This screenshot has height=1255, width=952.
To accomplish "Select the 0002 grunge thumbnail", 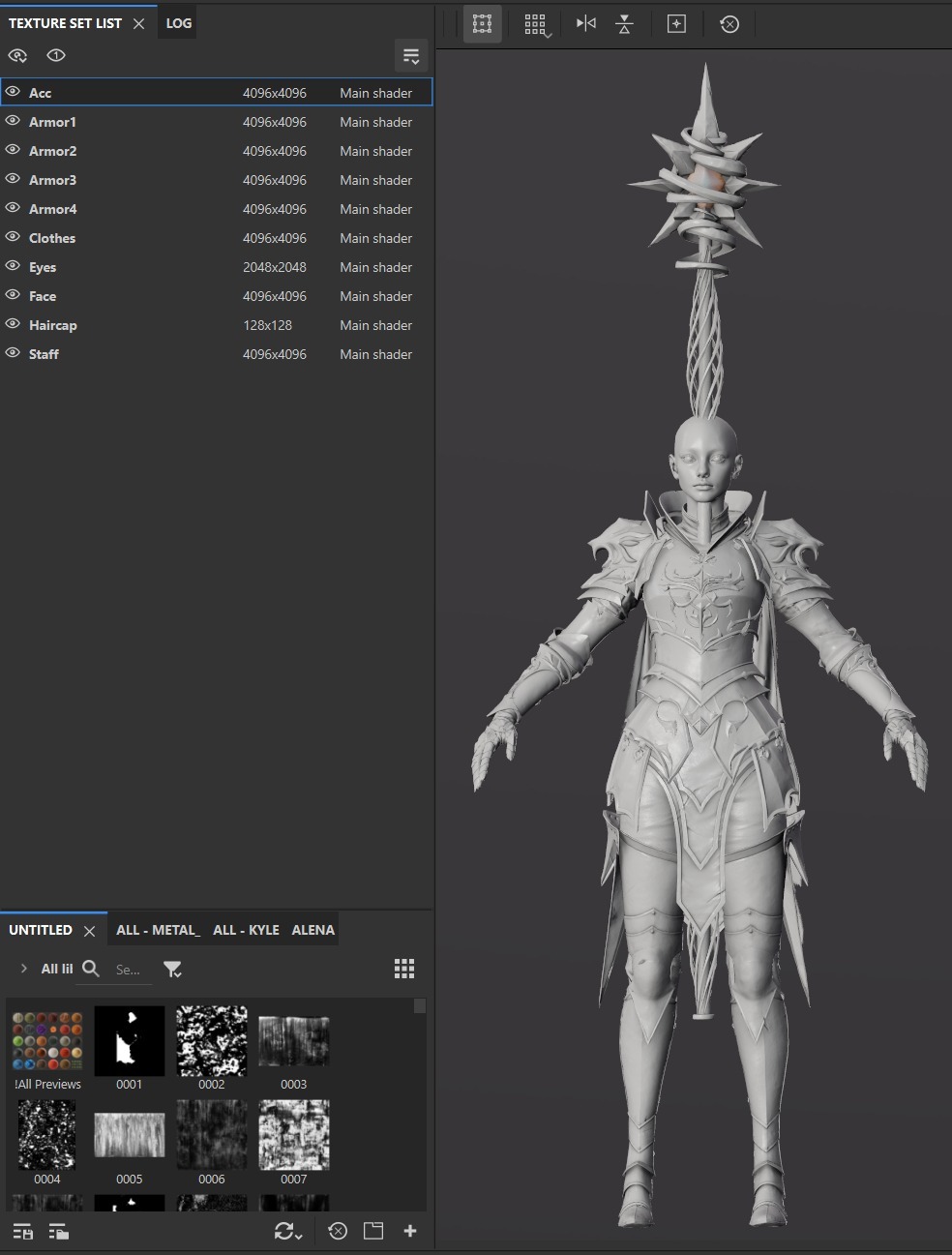I will (x=212, y=1041).
